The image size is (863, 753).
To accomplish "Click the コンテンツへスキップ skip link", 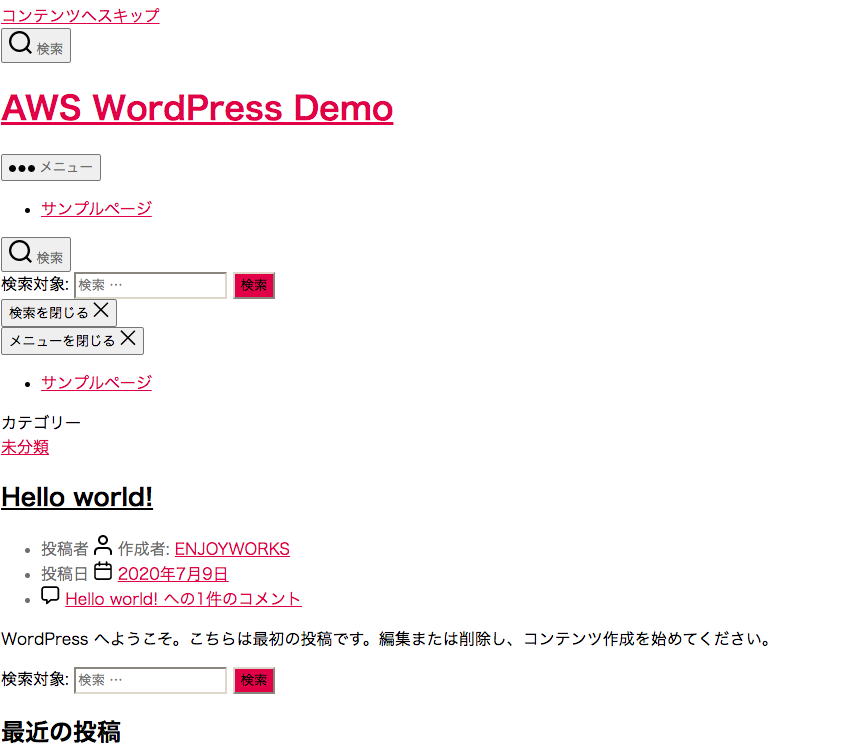I will pyautogui.click(x=80, y=15).
